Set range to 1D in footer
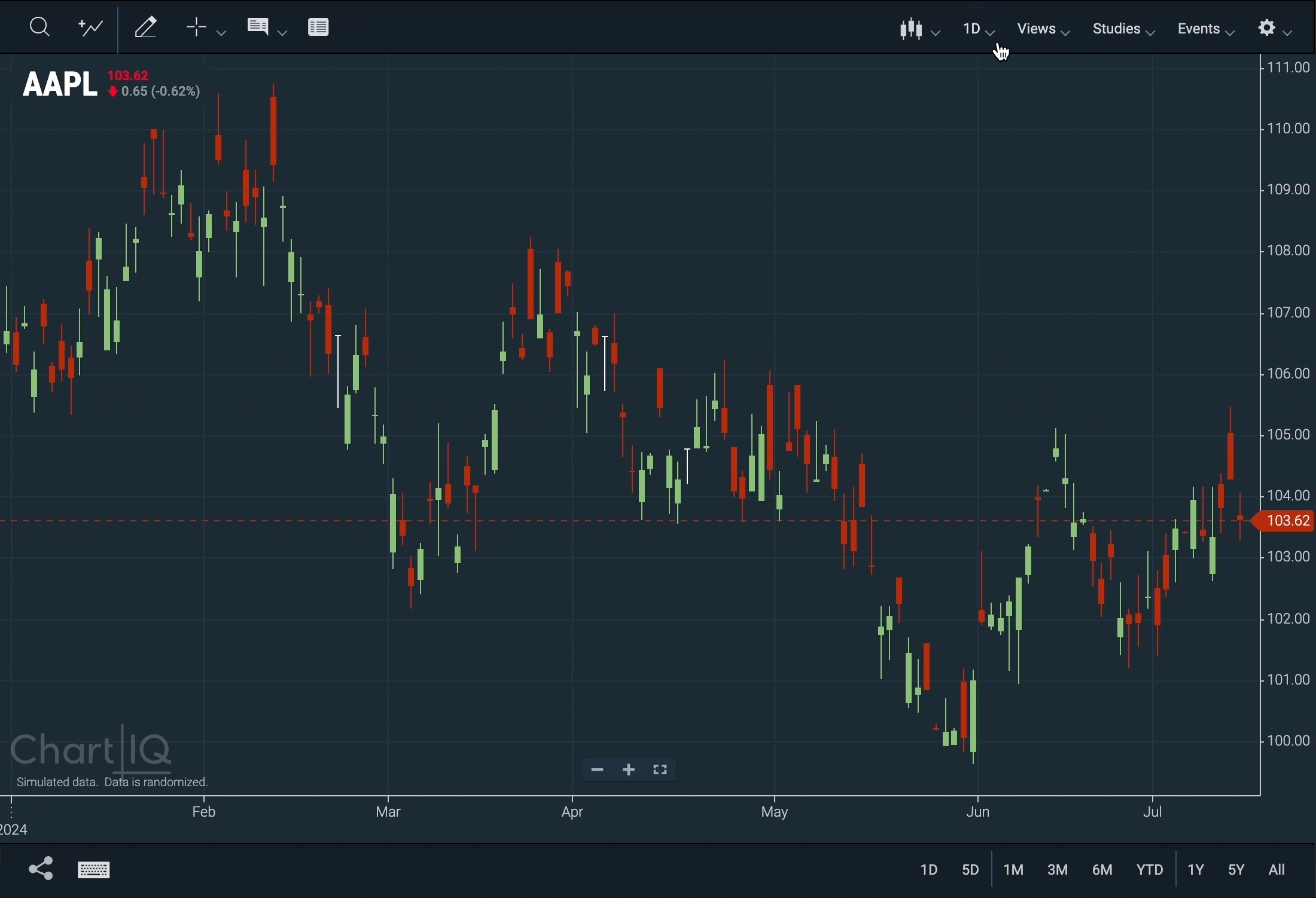Image resolution: width=1316 pixels, height=898 pixels. pyautogui.click(x=928, y=870)
